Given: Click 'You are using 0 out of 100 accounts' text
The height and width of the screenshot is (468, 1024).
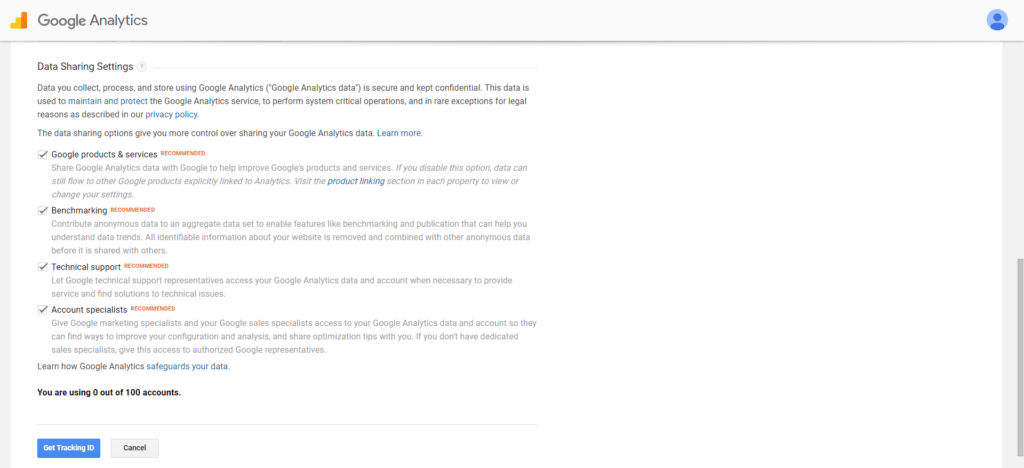Looking at the screenshot, I should [x=109, y=393].
